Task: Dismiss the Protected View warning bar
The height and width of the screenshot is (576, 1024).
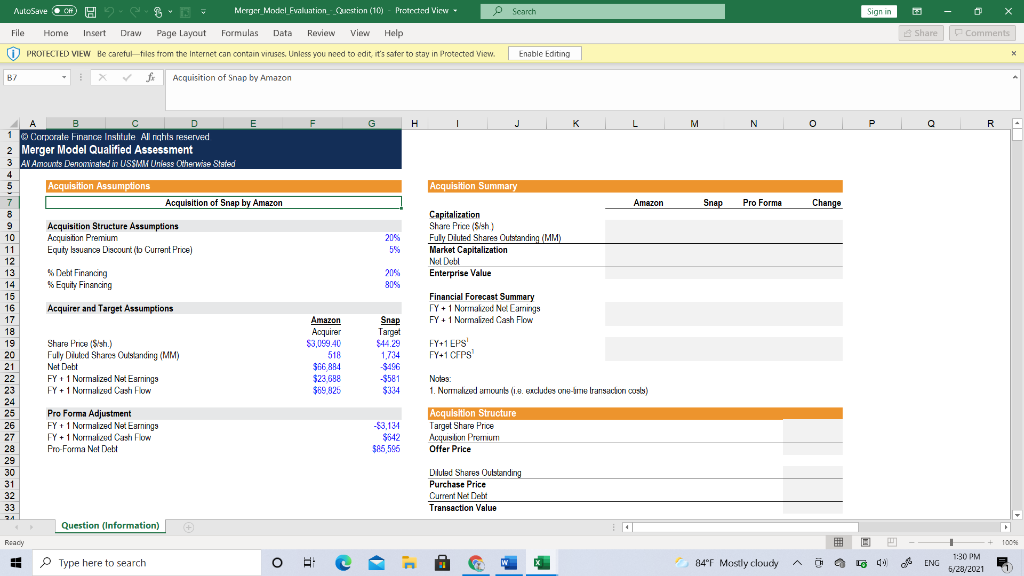Action: point(1012,52)
